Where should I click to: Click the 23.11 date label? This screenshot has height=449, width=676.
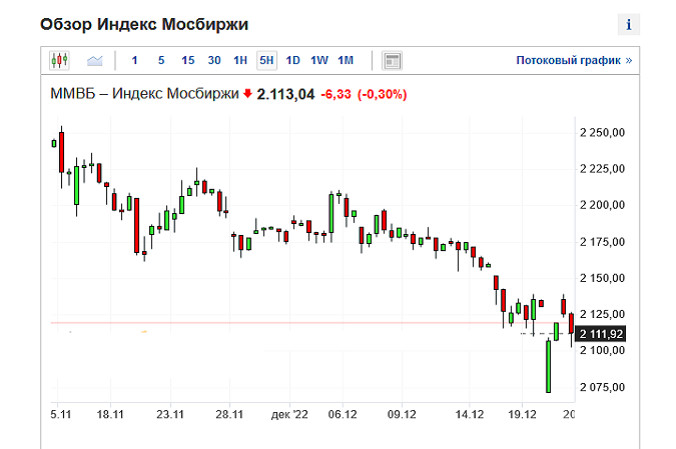point(170,414)
